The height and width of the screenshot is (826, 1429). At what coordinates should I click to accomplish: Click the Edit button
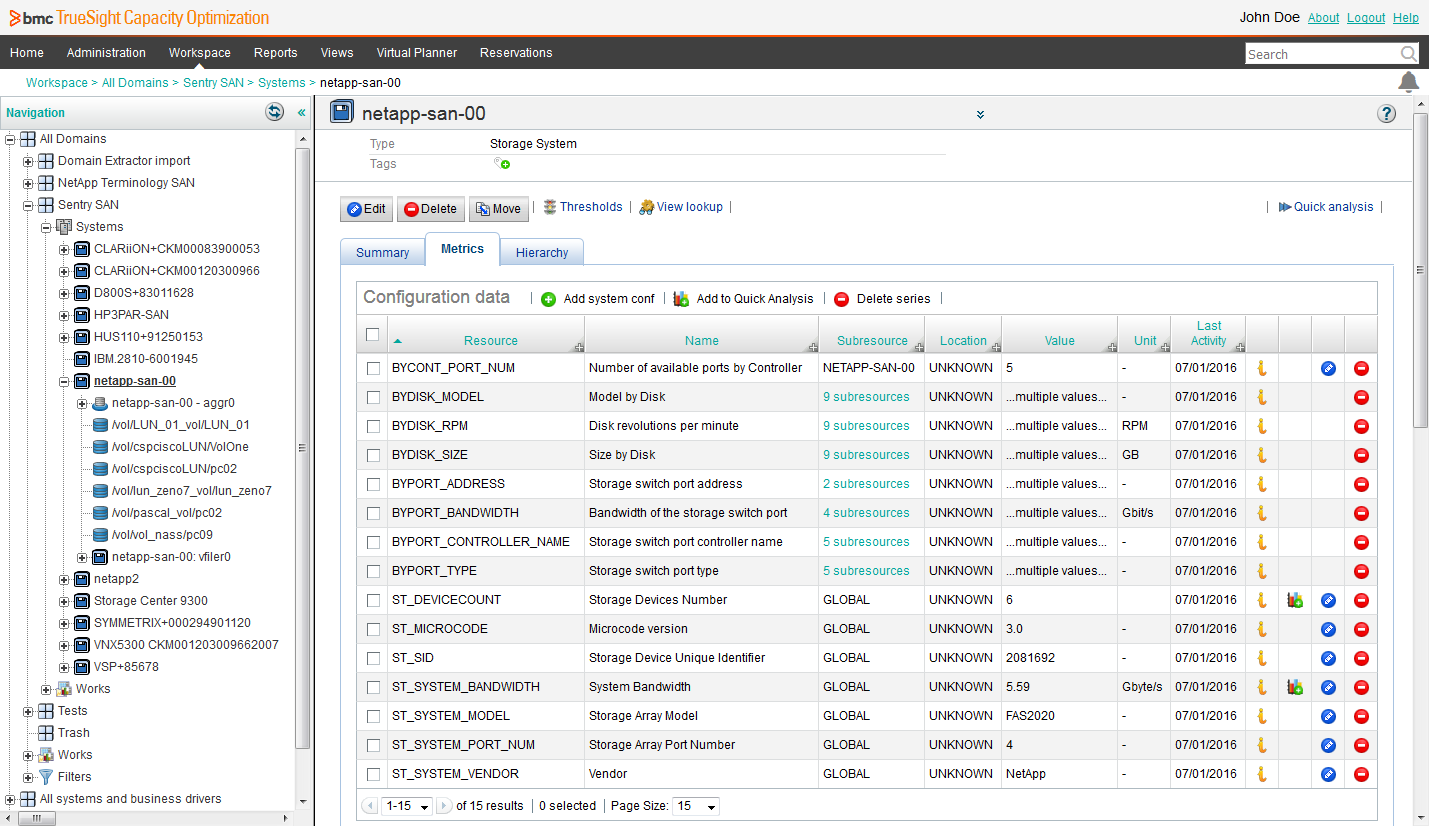coord(366,209)
